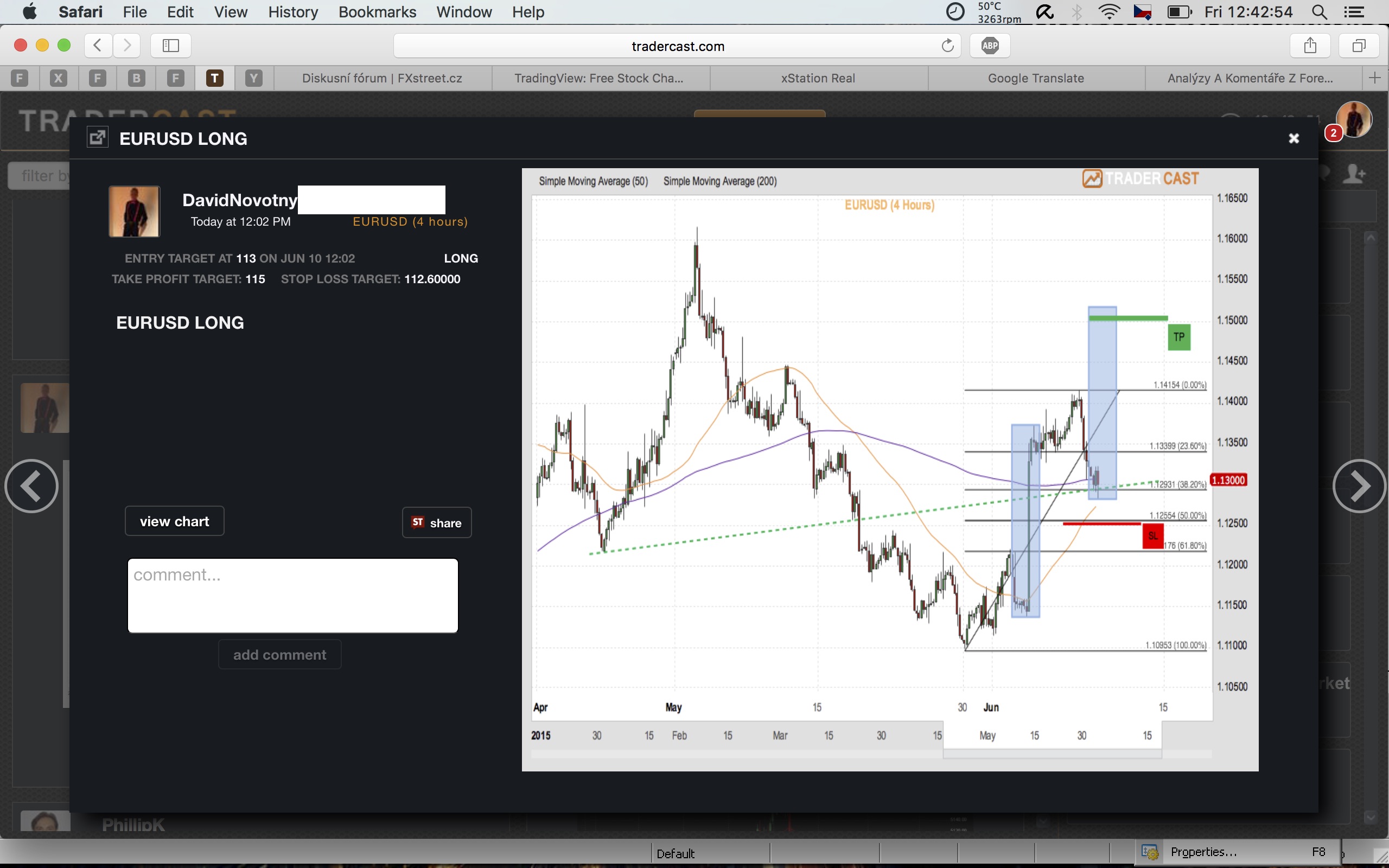Open the Window menu
This screenshot has height=868, width=1389.
(x=464, y=11)
